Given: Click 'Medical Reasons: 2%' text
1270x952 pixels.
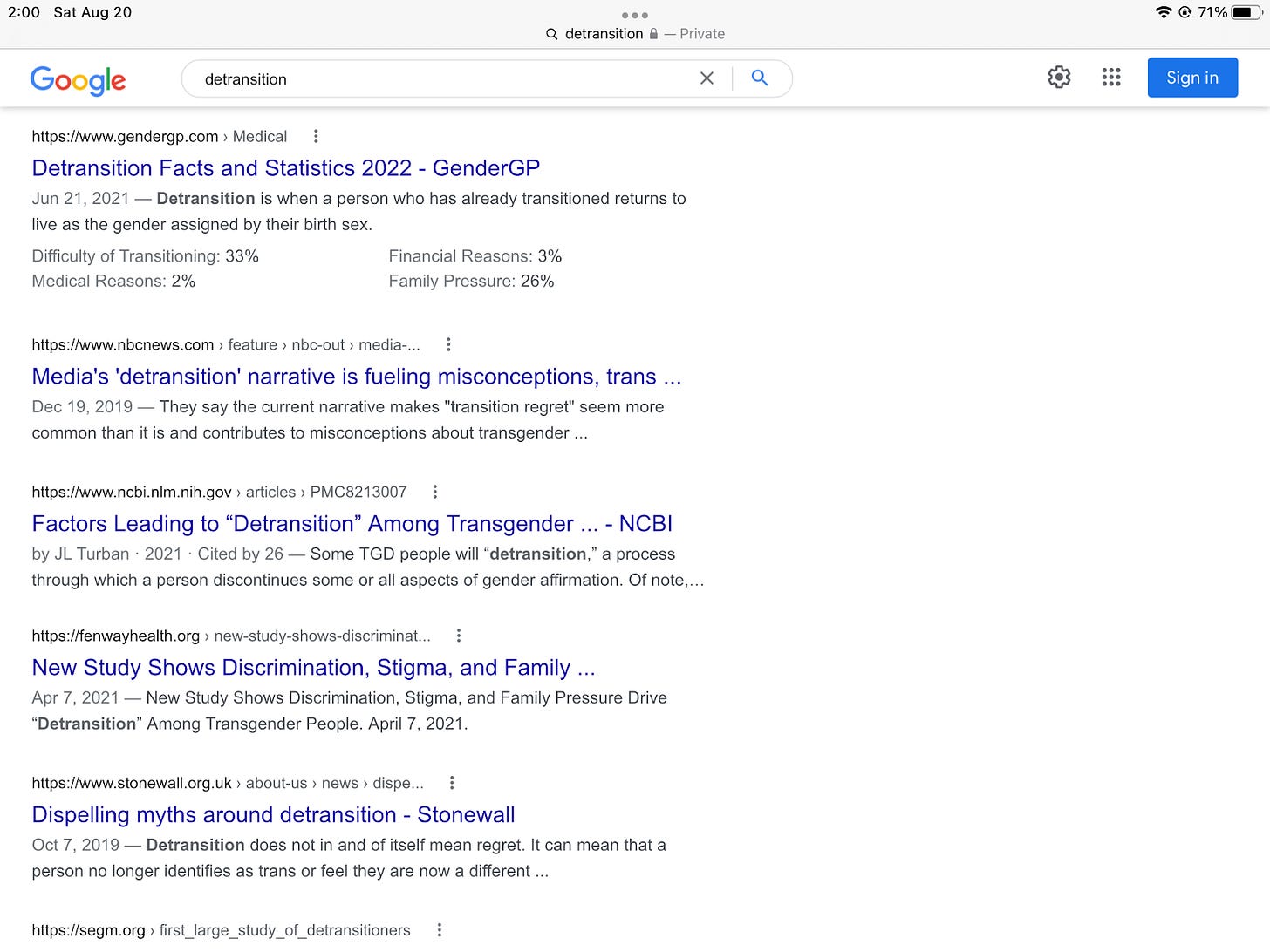Looking at the screenshot, I should tap(113, 281).
